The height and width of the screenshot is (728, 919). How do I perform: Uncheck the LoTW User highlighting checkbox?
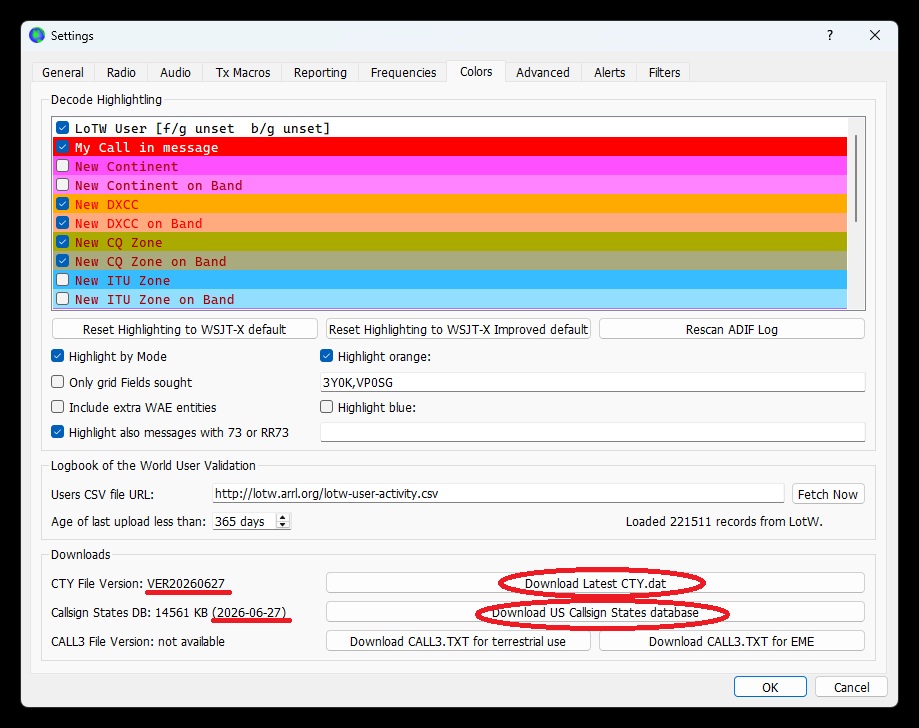coord(63,128)
